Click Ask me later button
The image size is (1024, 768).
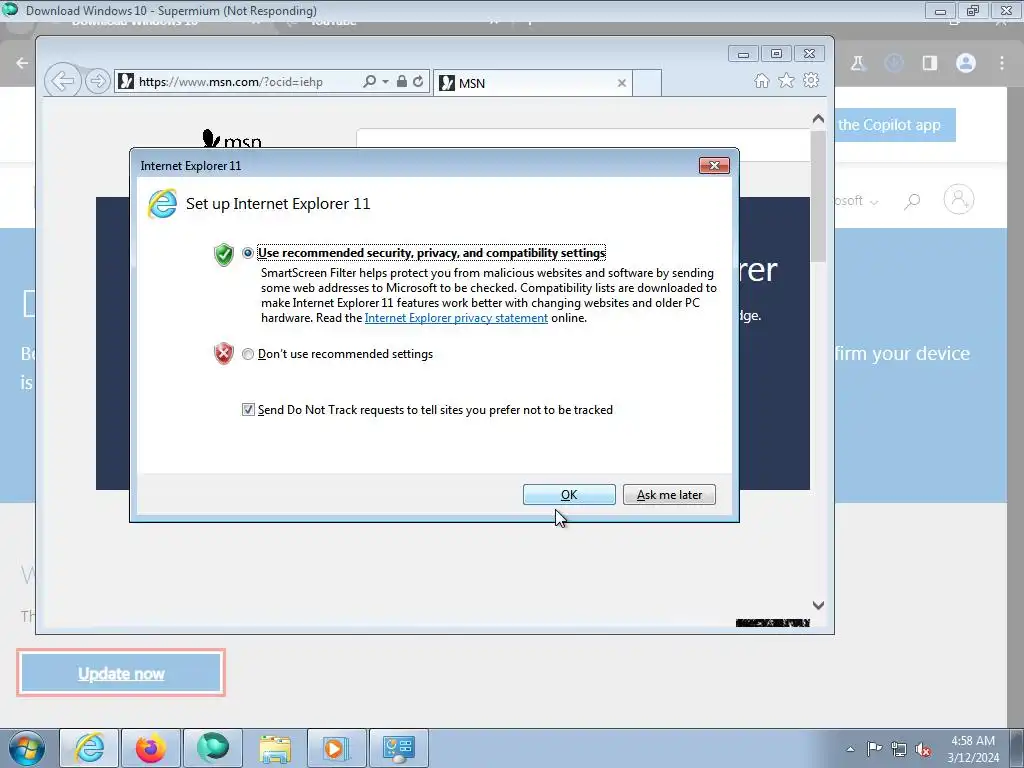[x=669, y=494]
